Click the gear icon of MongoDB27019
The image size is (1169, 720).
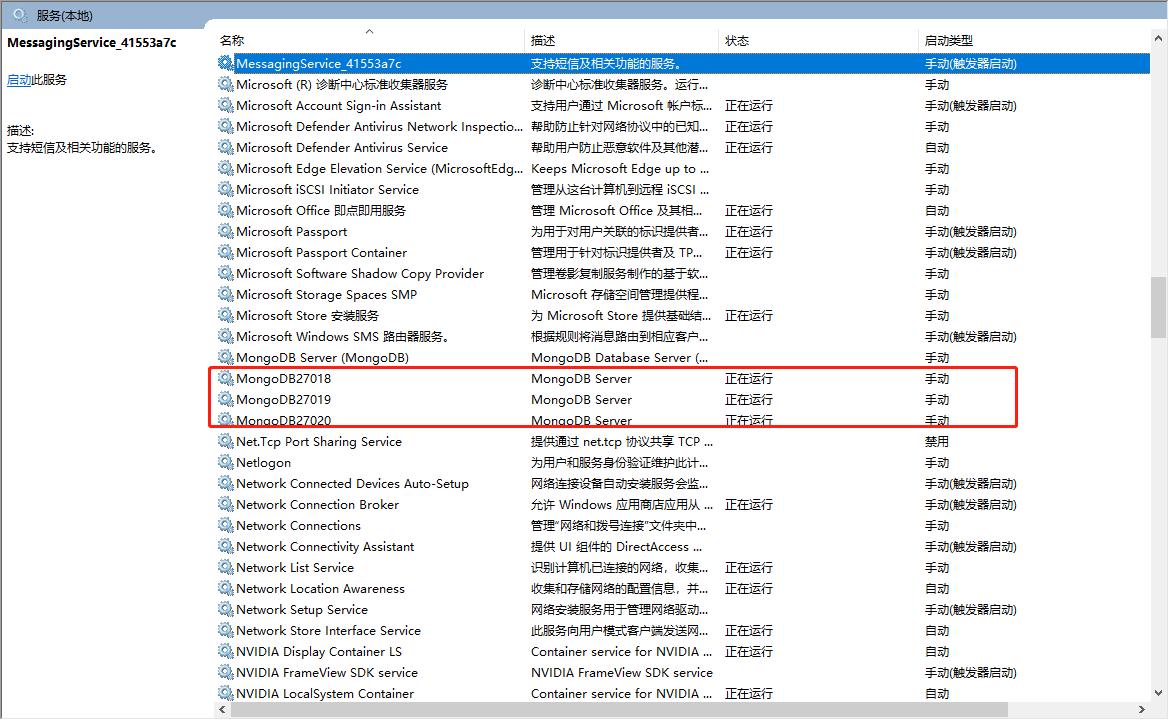(226, 400)
